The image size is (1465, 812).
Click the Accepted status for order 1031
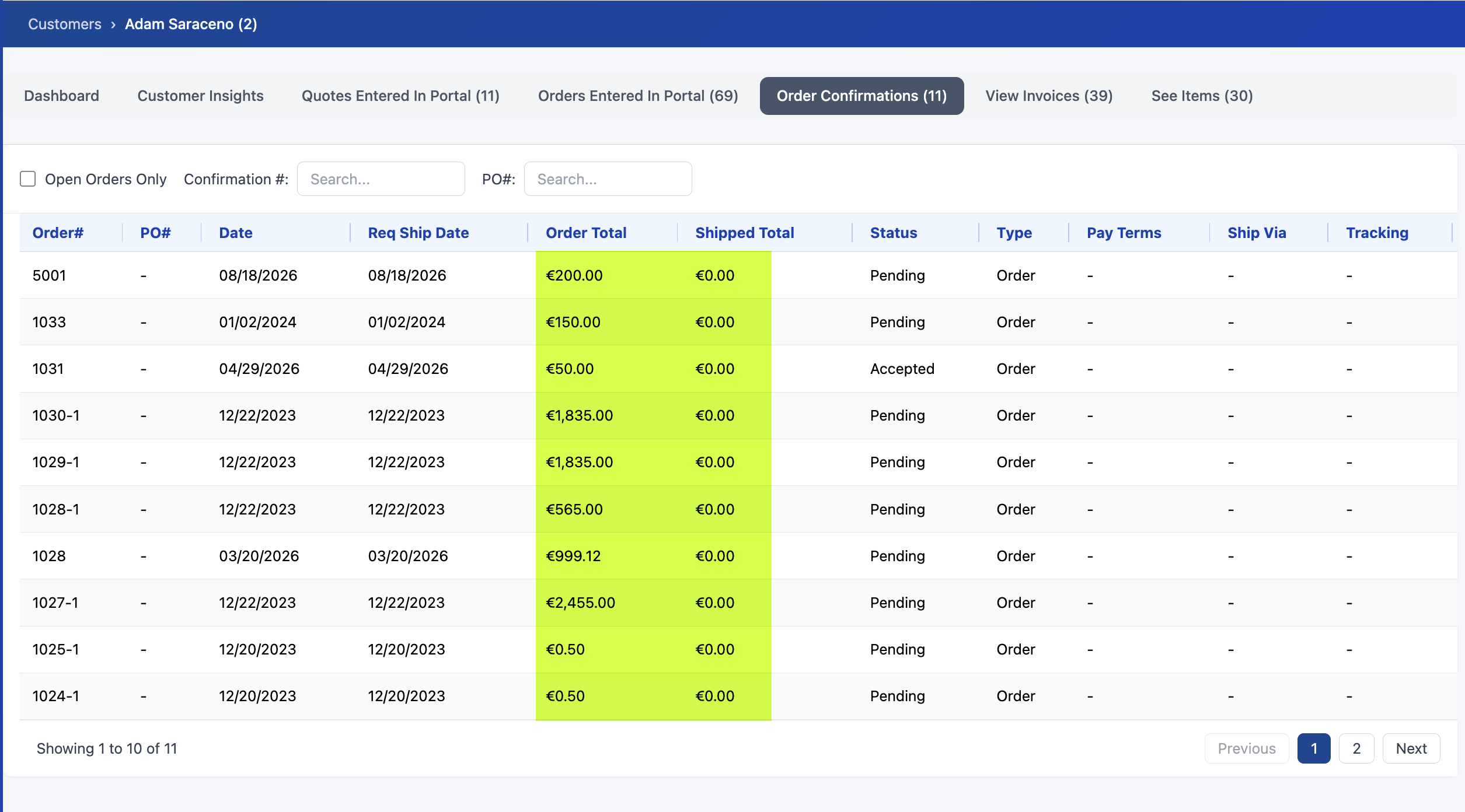click(x=902, y=369)
